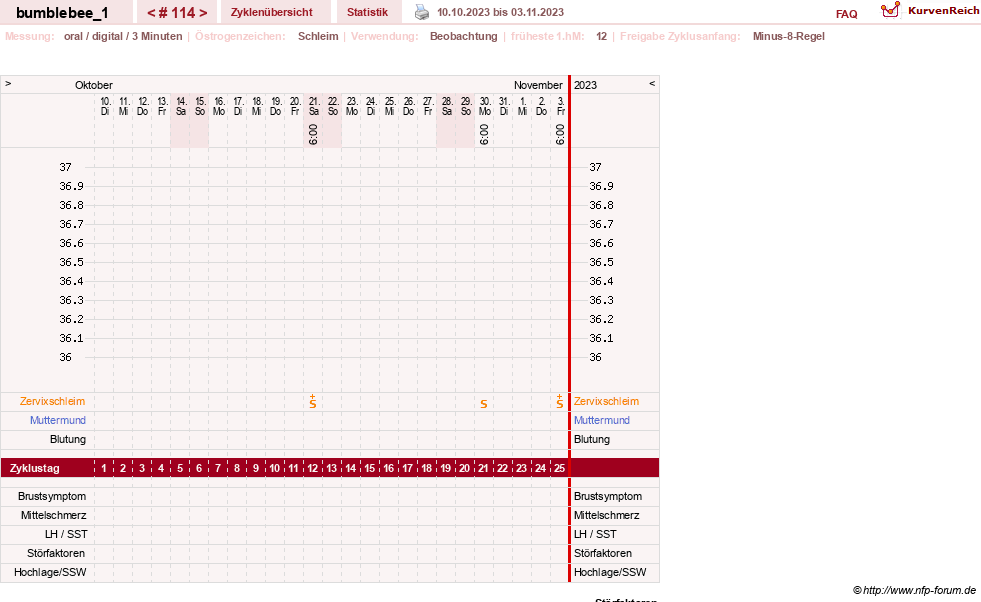Click the bumblebee_1 username

coord(62,13)
